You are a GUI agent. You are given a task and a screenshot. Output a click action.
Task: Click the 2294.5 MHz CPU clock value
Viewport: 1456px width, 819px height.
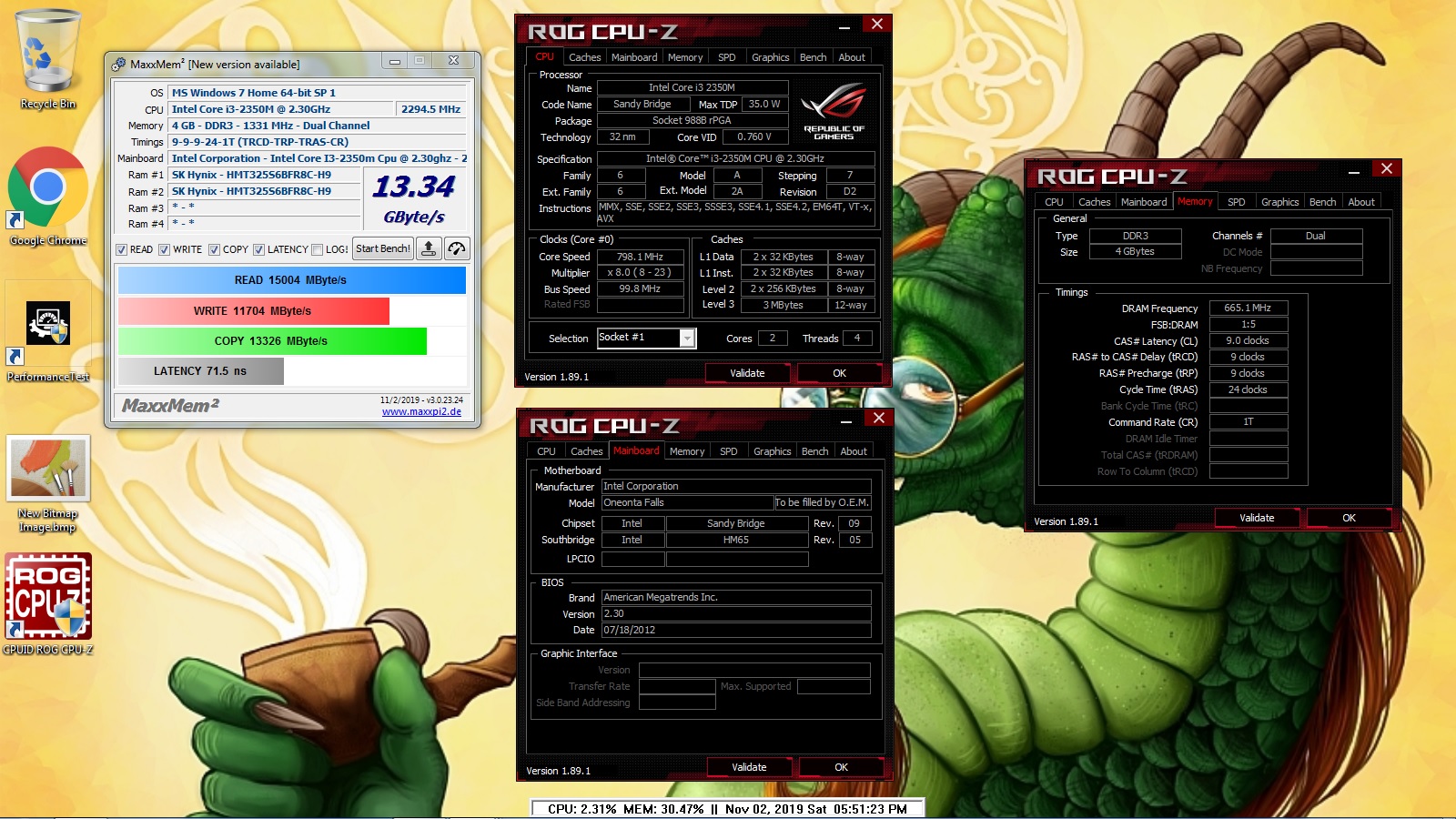[431, 109]
